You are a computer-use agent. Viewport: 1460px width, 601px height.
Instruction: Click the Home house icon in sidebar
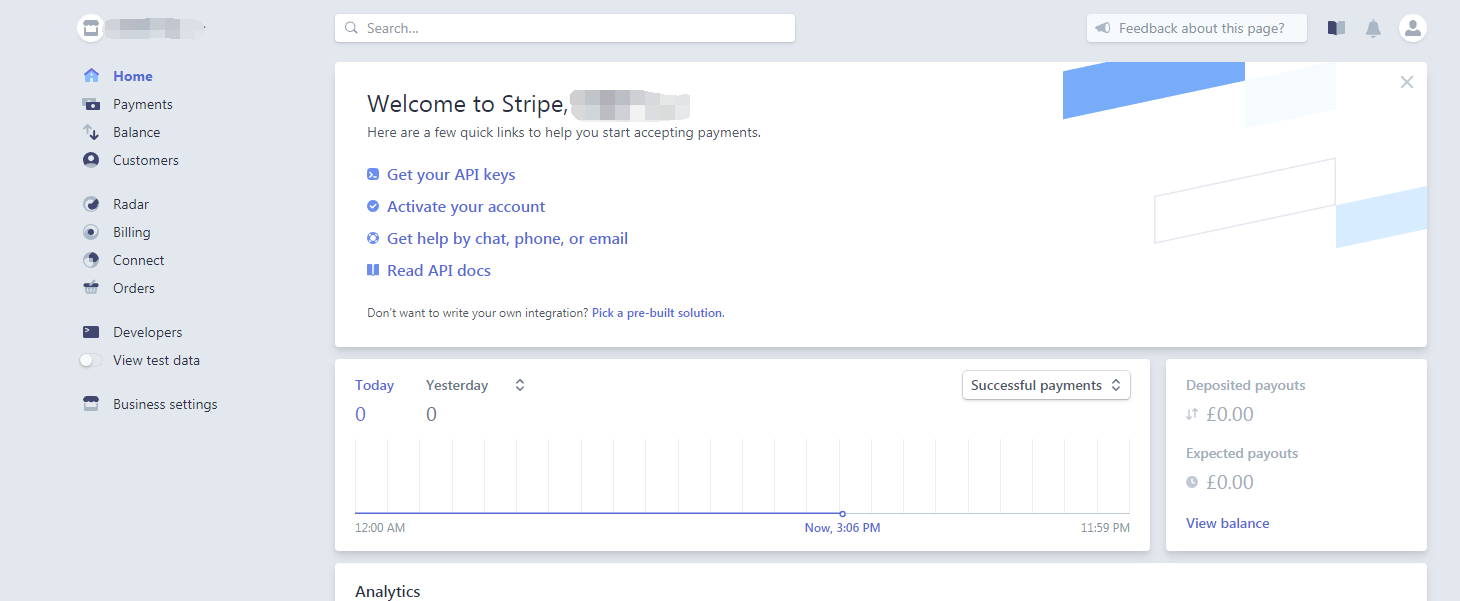tap(91, 76)
